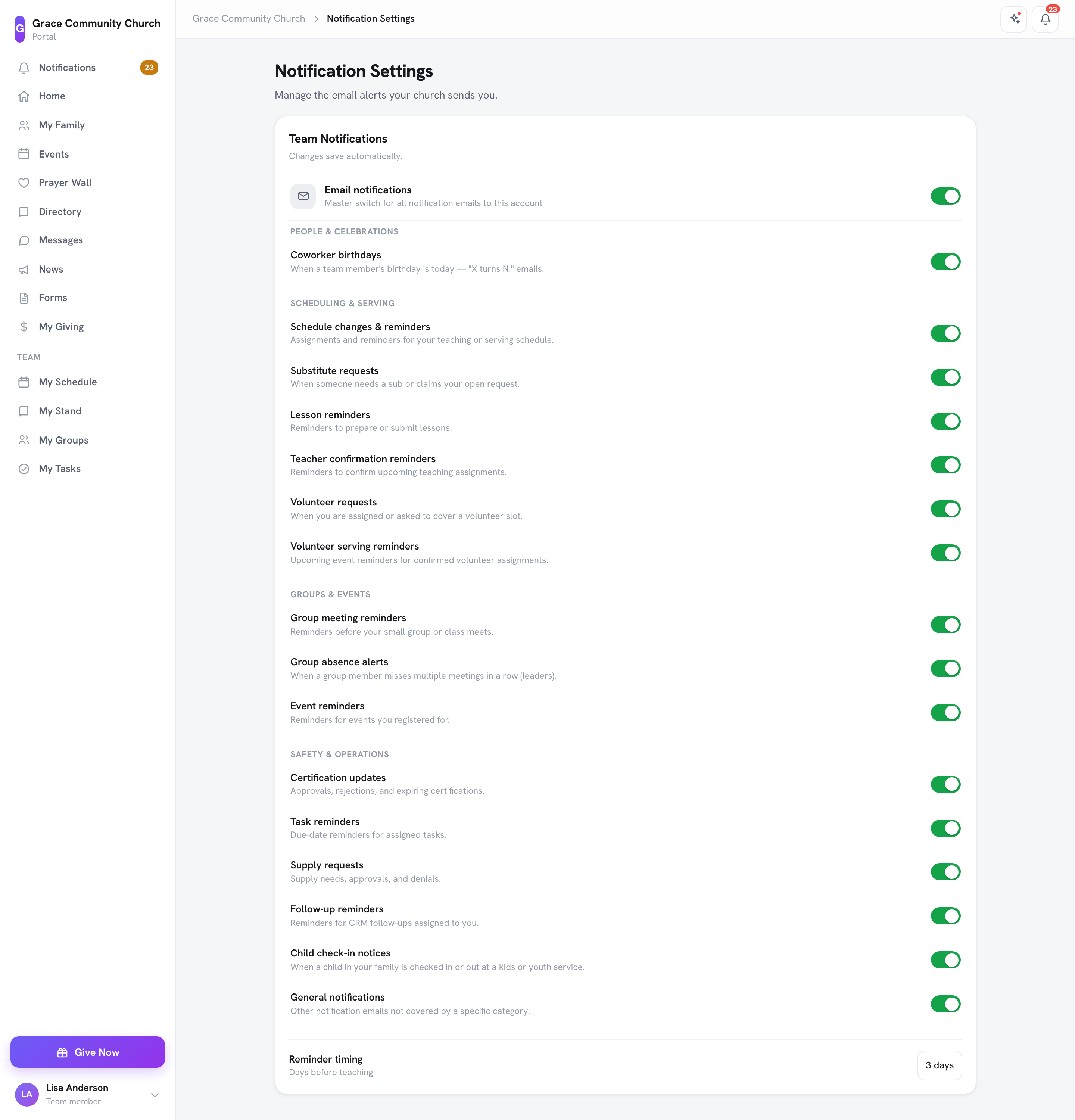Follow the Grace Community Church breadcrumb link
The height and width of the screenshot is (1120, 1075).
pyautogui.click(x=249, y=18)
